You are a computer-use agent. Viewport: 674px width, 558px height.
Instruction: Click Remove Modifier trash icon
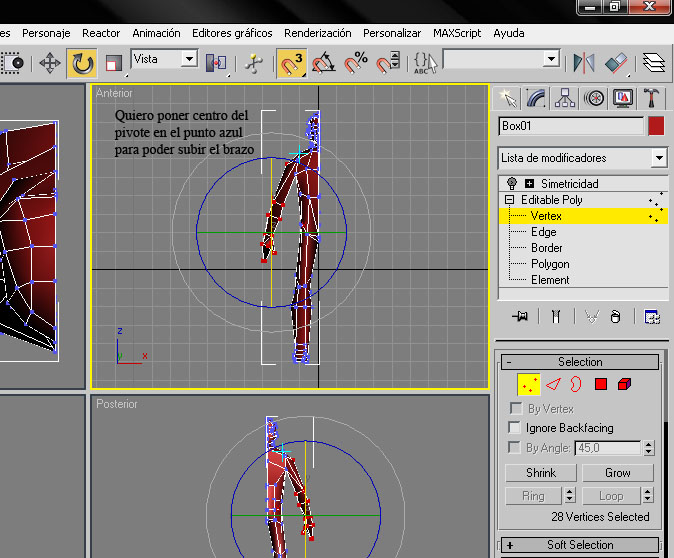click(616, 317)
